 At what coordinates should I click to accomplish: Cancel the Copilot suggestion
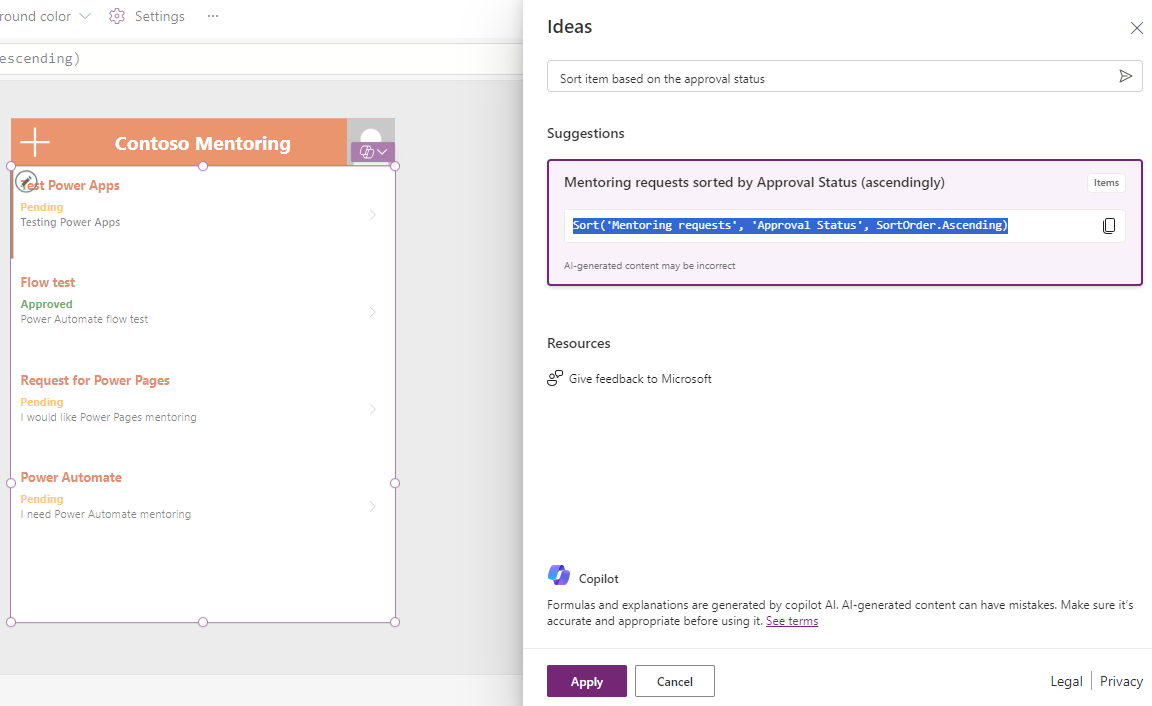point(674,681)
